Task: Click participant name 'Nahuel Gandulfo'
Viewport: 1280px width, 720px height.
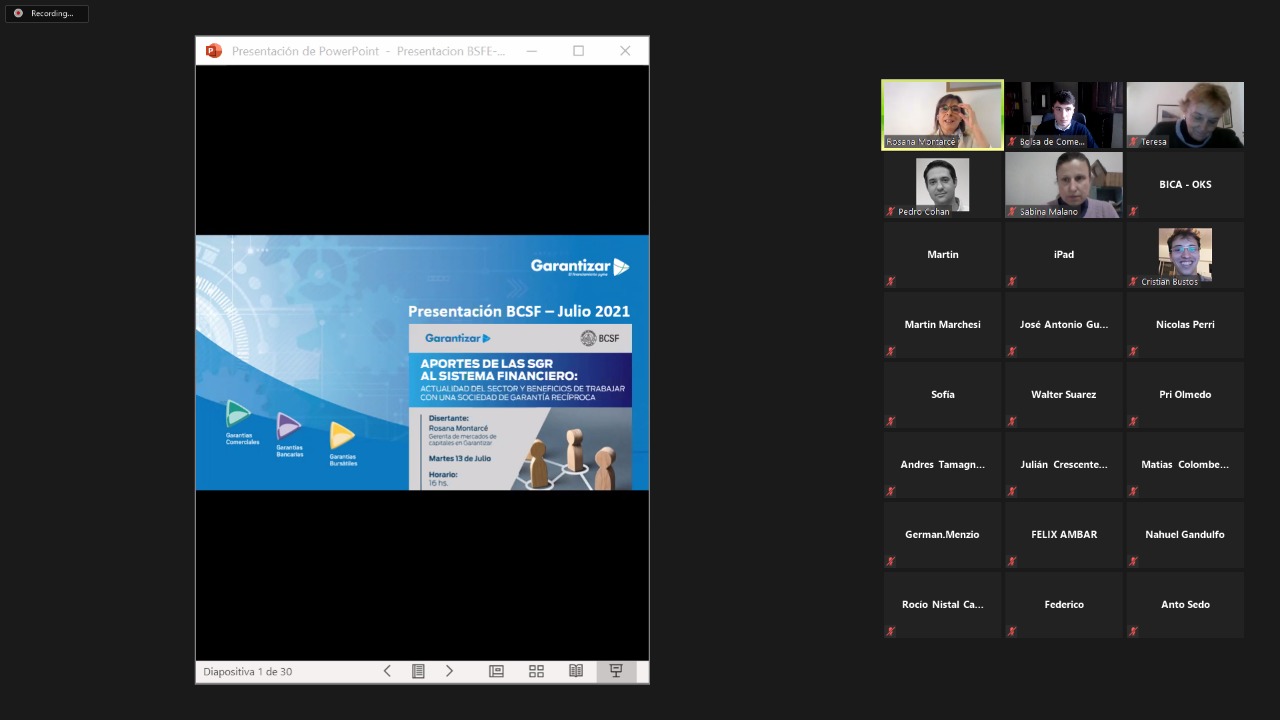Action: (1185, 534)
